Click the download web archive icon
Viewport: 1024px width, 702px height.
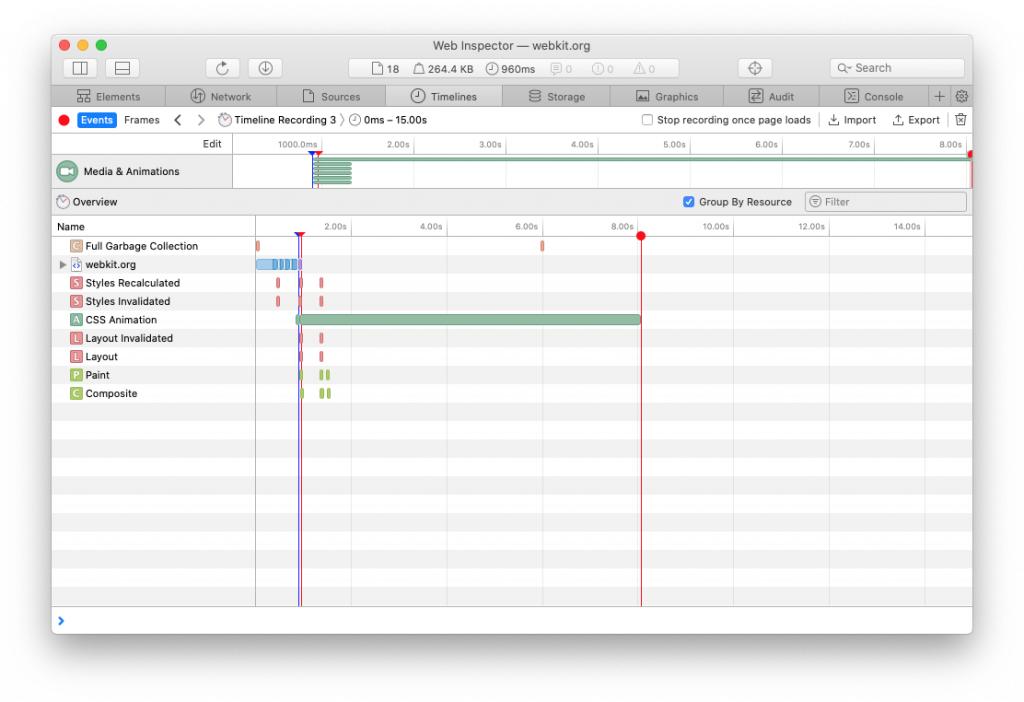coord(264,67)
